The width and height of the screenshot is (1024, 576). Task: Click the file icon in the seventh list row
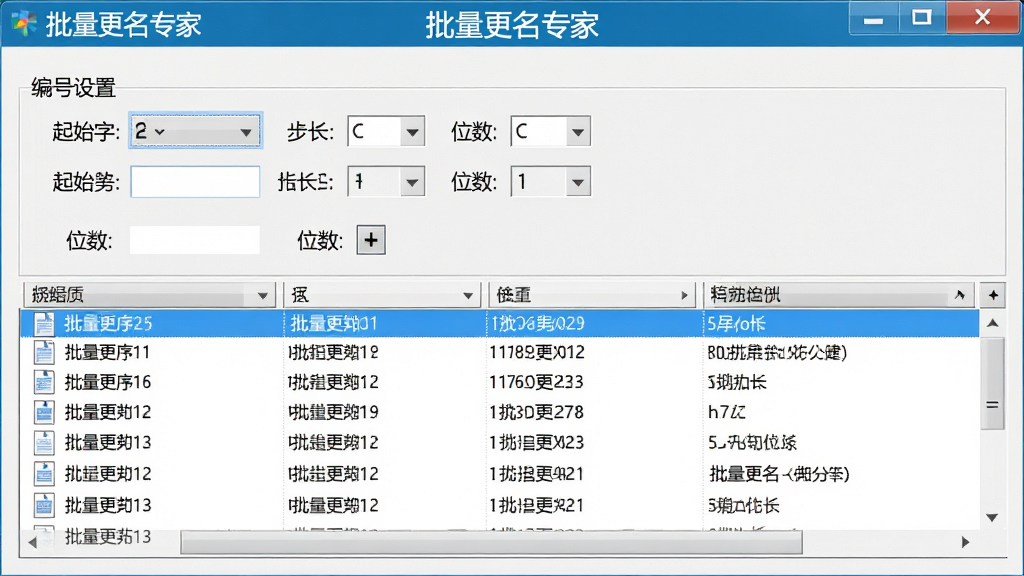[44, 505]
